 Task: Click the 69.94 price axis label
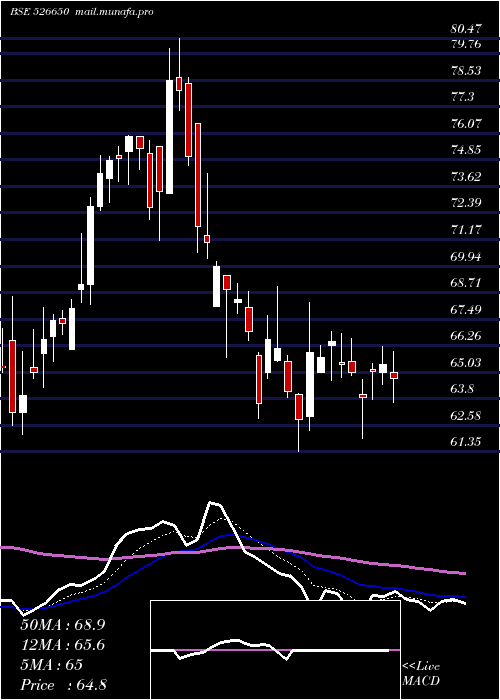(x=466, y=256)
